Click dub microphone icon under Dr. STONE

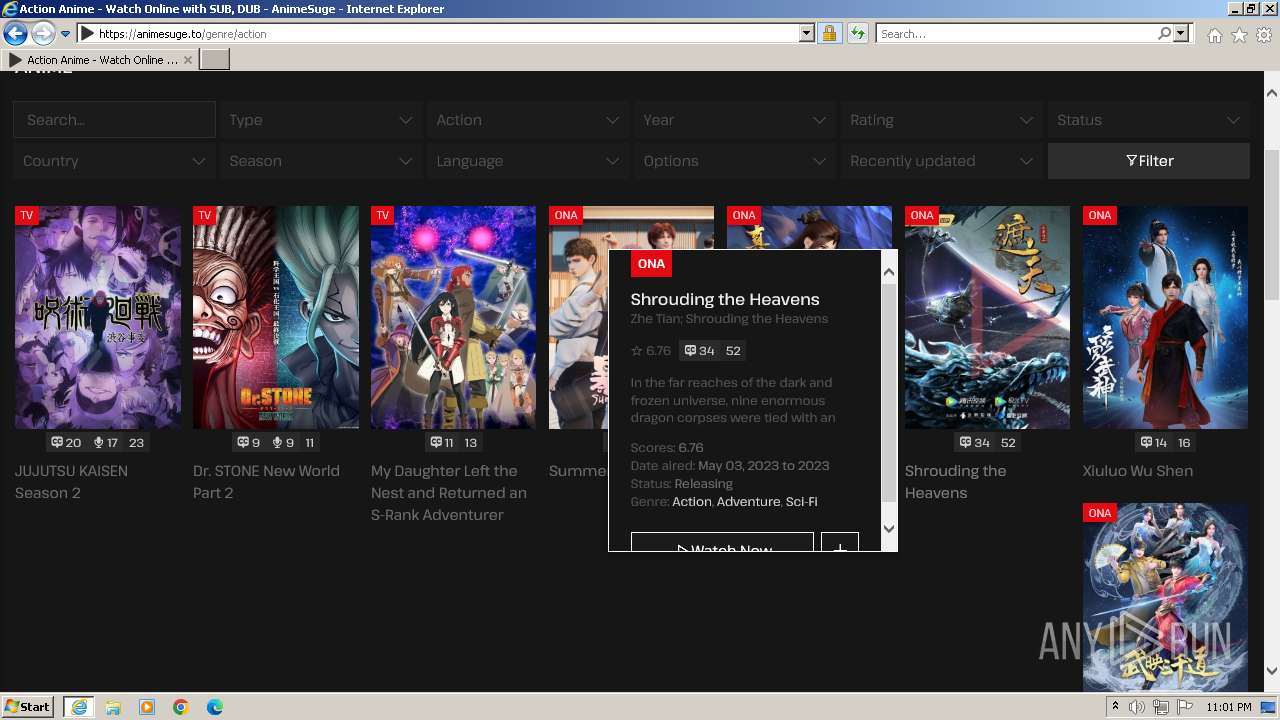click(x=277, y=442)
